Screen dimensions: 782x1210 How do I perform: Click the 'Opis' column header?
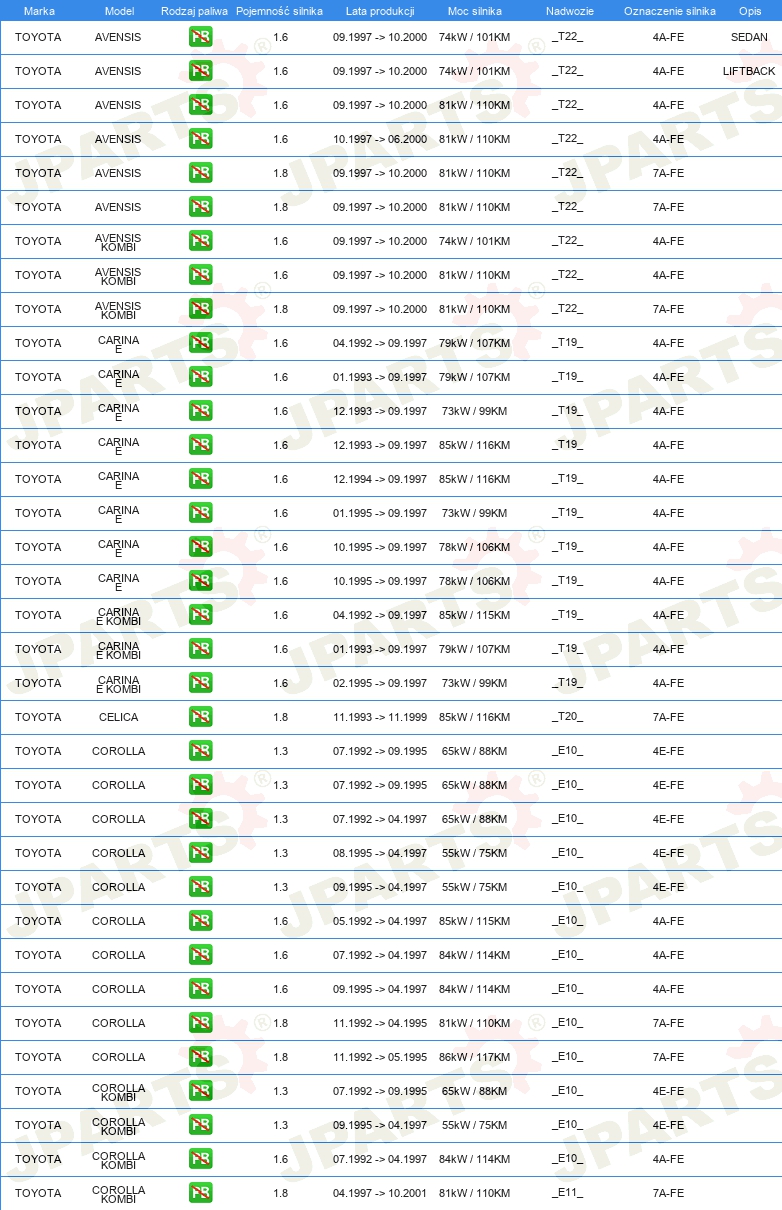[750, 11]
